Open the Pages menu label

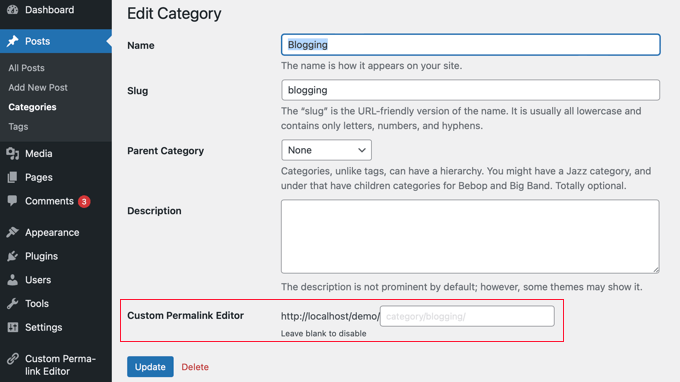(x=39, y=177)
